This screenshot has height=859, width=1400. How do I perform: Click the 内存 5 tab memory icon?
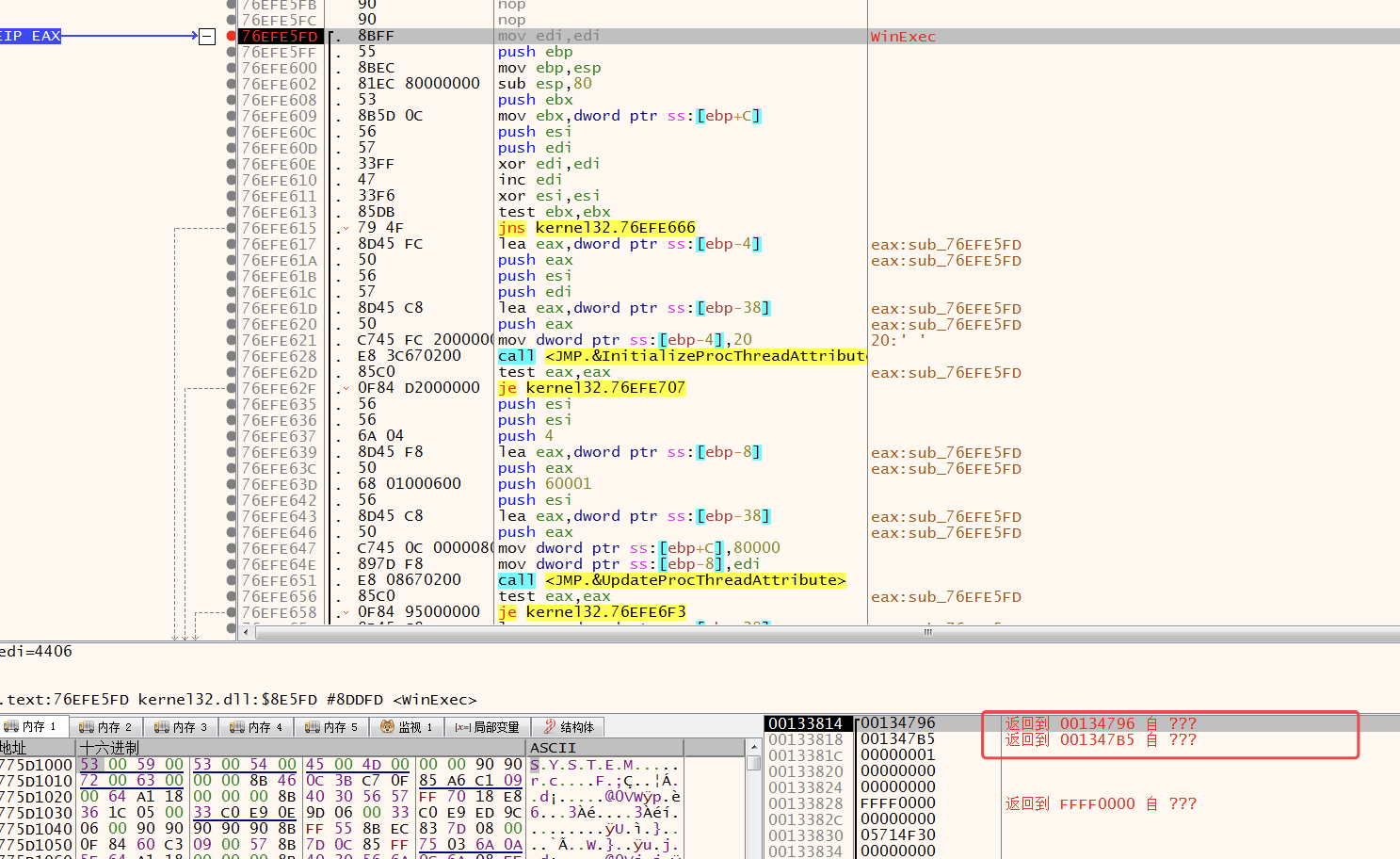point(313,727)
